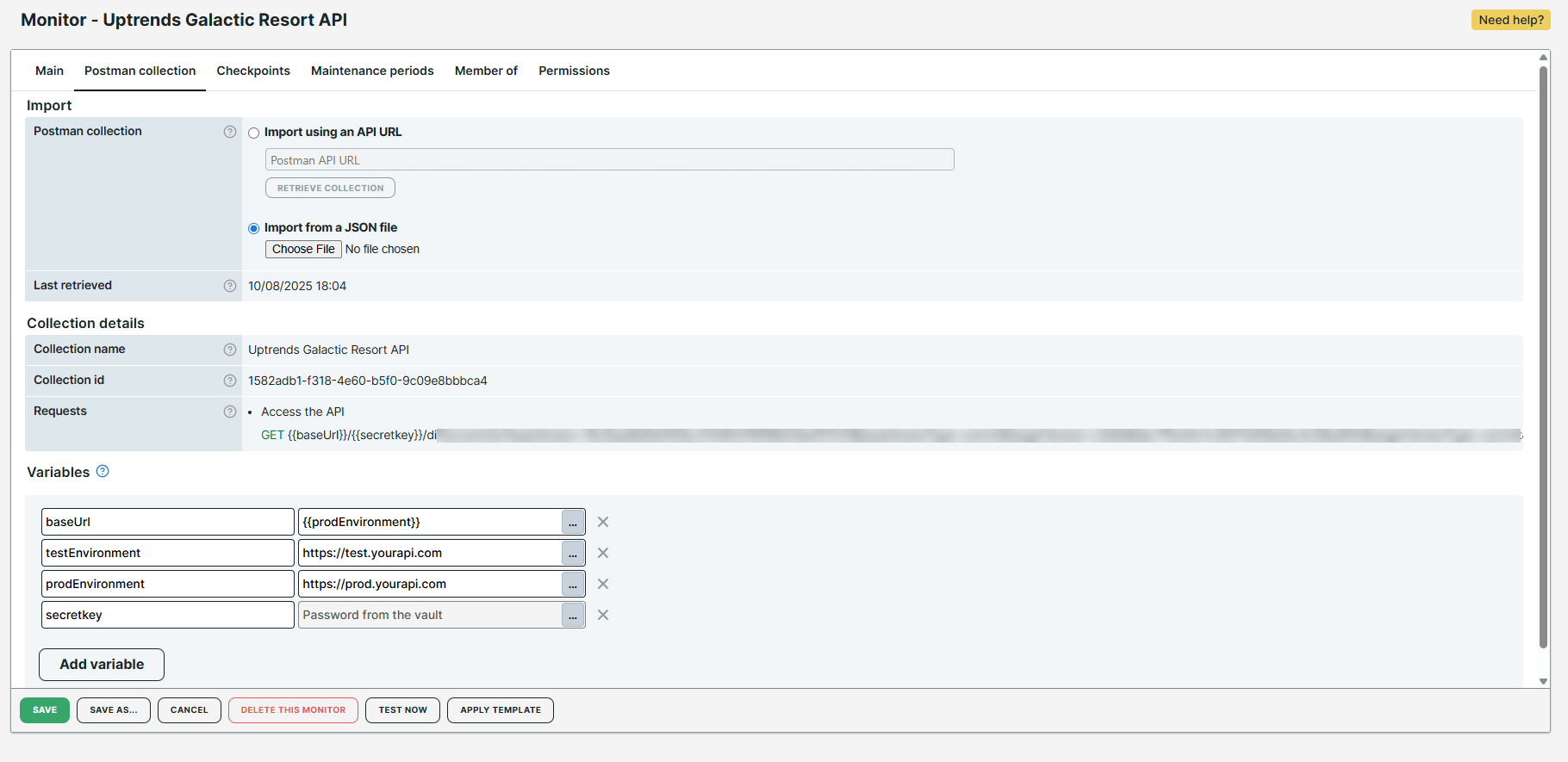Open the Maintenance periods tab
Screen dimensions: 1568x762
(x=372, y=71)
